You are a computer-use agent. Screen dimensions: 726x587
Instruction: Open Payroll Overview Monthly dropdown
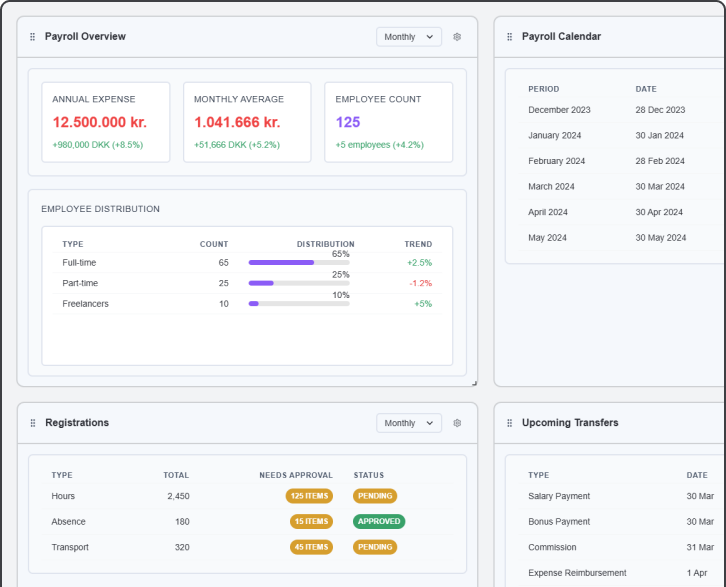(x=408, y=37)
